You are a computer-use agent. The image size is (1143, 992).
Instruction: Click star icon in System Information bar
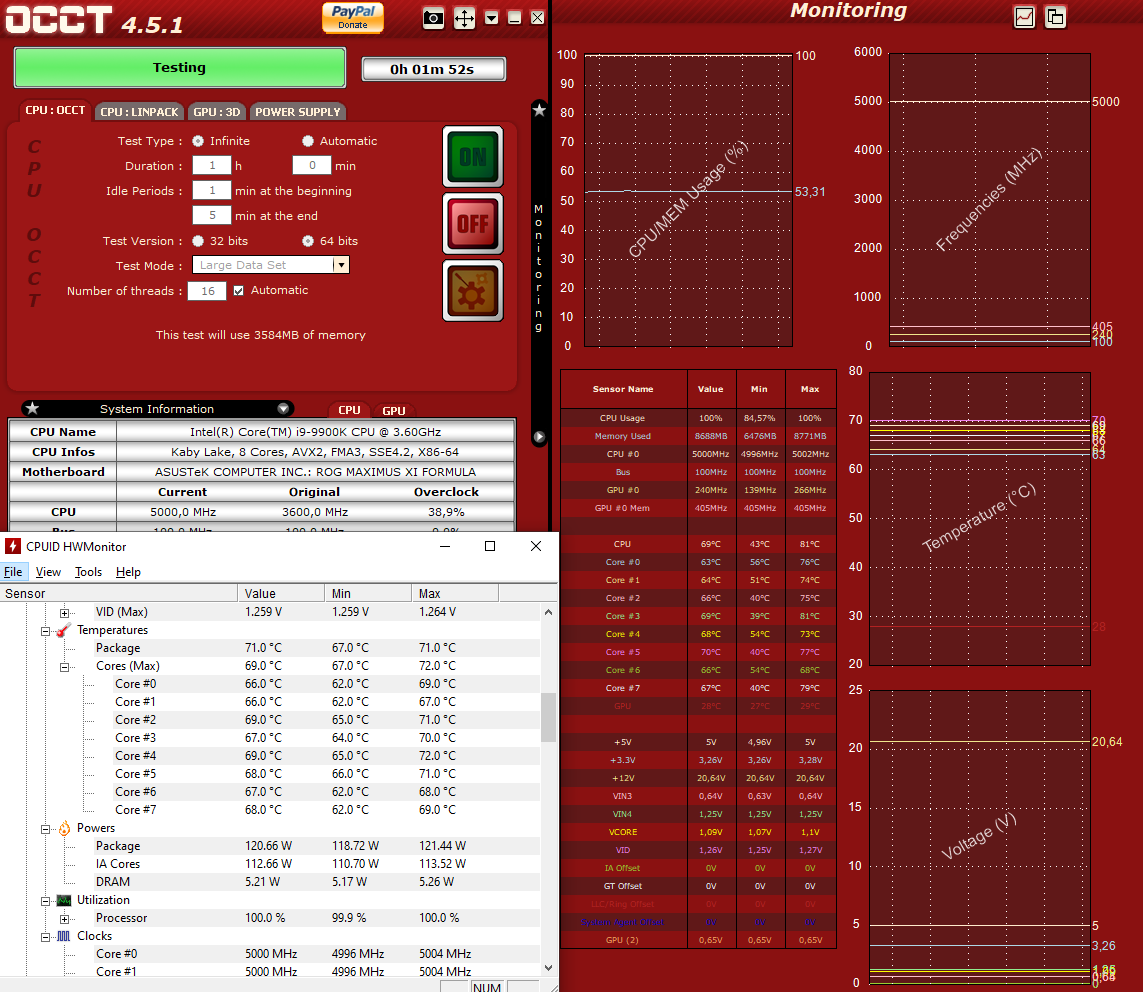tap(32, 408)
